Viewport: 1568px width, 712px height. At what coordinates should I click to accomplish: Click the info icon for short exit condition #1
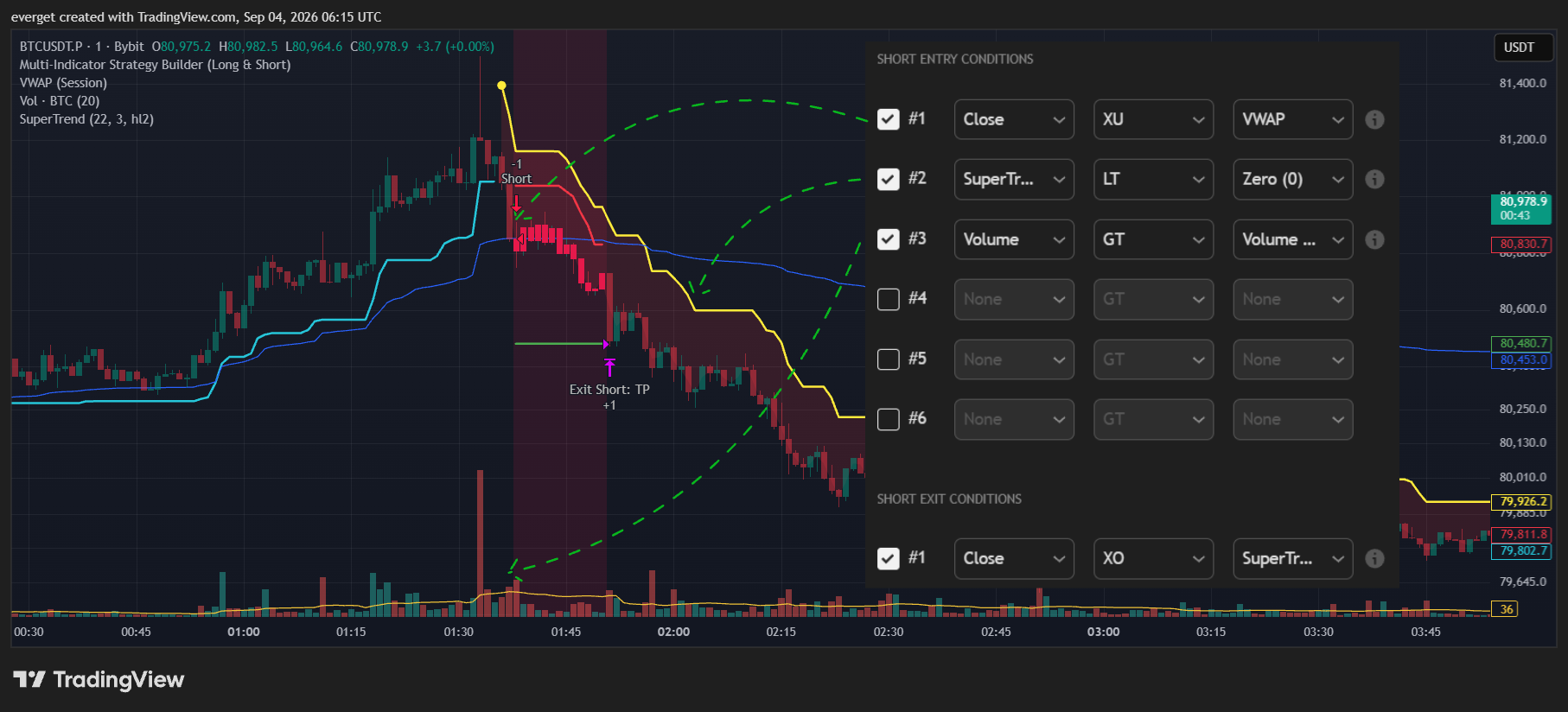(1374, 558)
